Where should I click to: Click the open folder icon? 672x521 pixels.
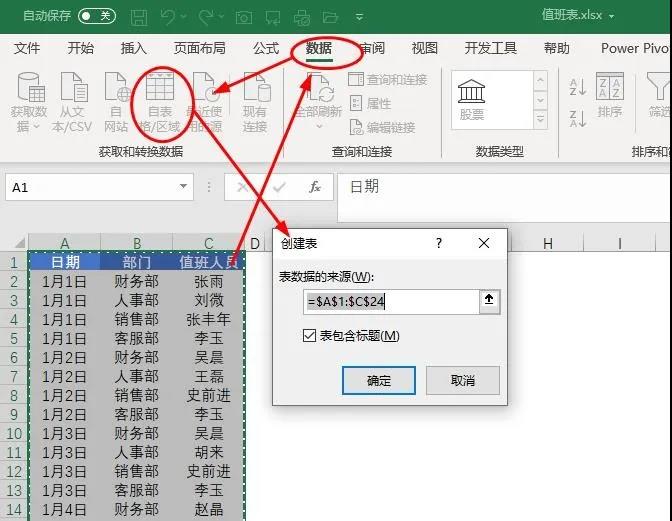pyautogui.click(x=330, y=17)
